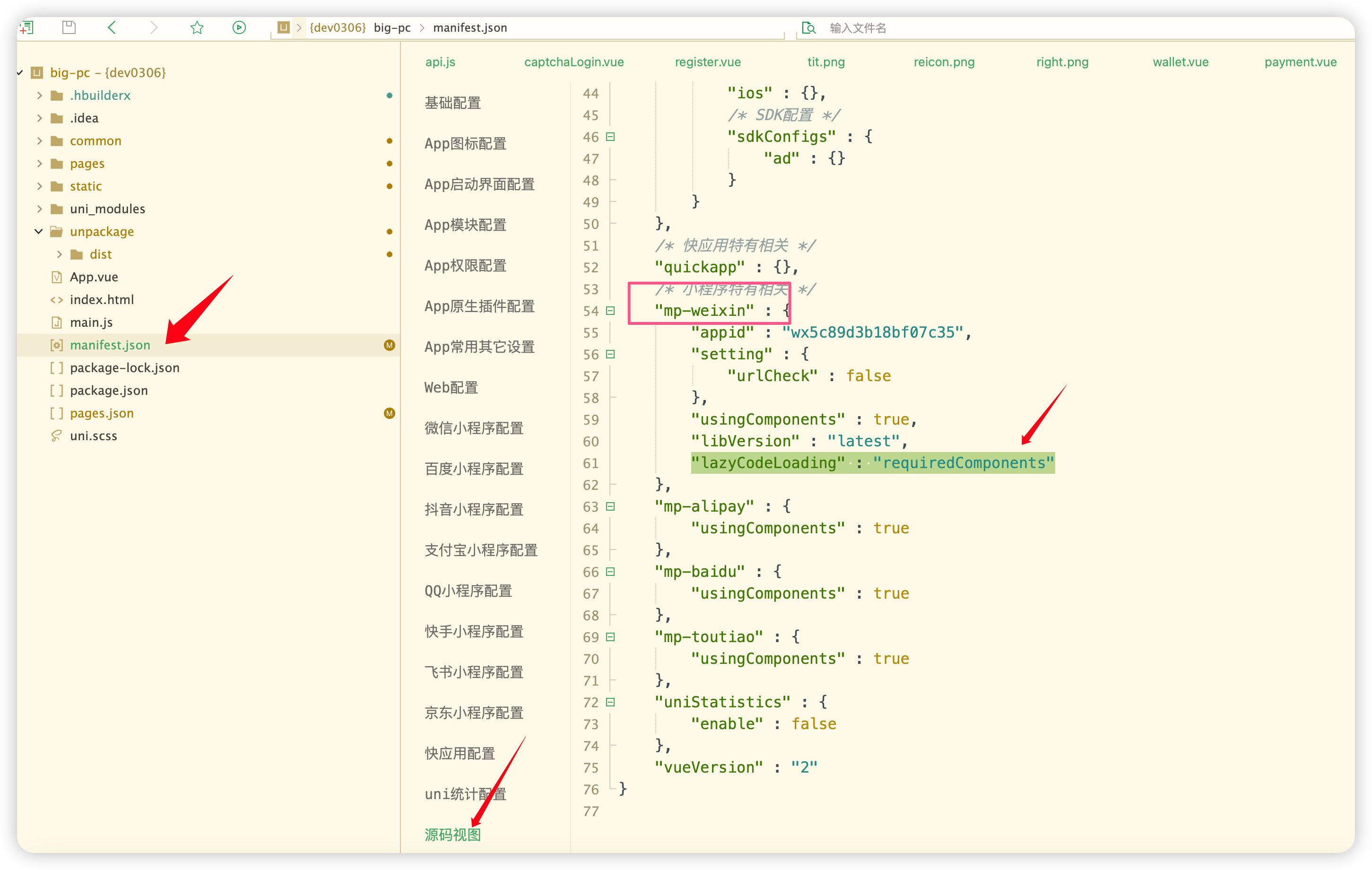Open pages.json in the file tree

click(102, 413)
